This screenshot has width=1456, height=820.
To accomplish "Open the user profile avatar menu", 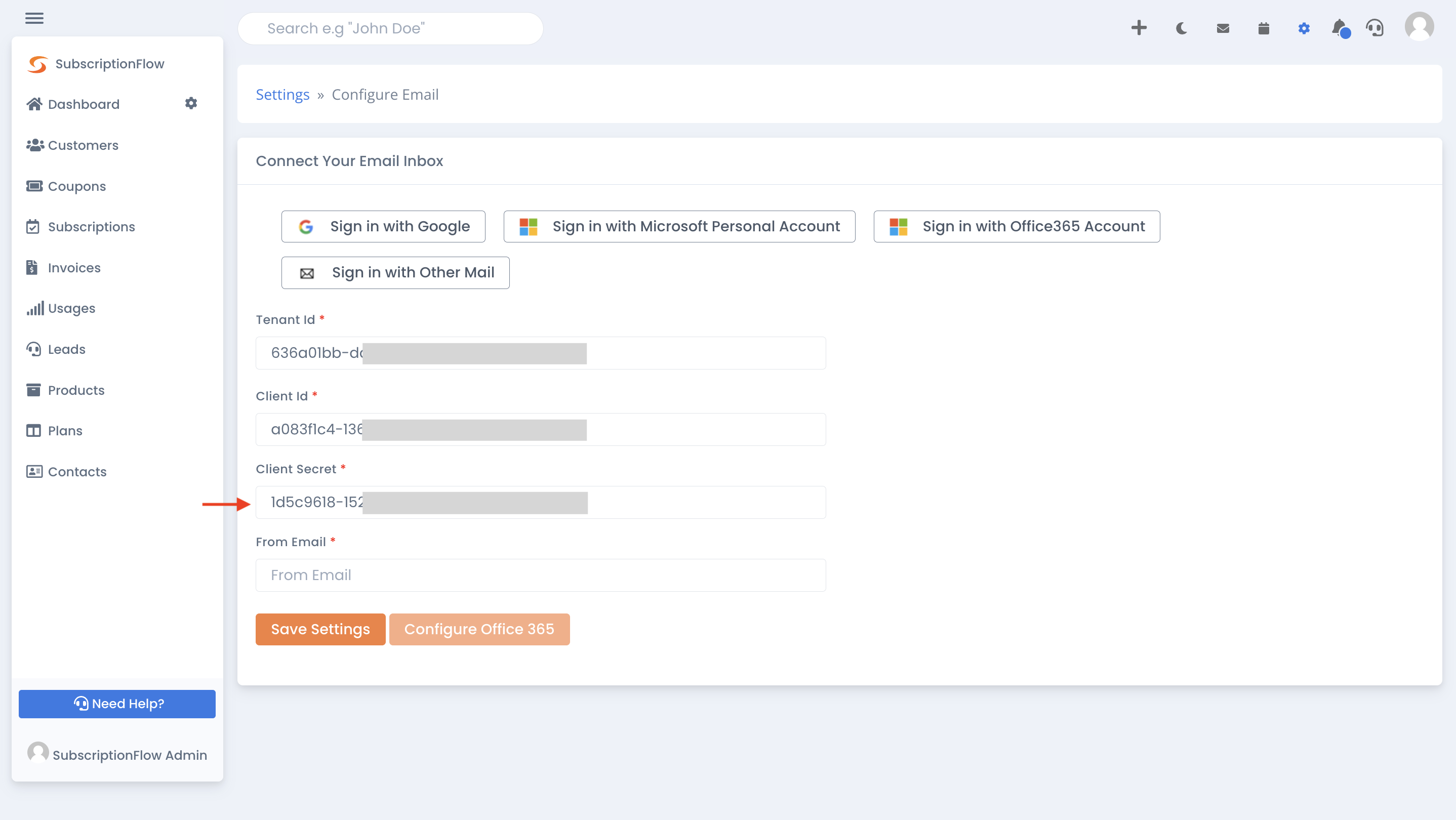I will pyautogui.click(x=1419, y=26).
